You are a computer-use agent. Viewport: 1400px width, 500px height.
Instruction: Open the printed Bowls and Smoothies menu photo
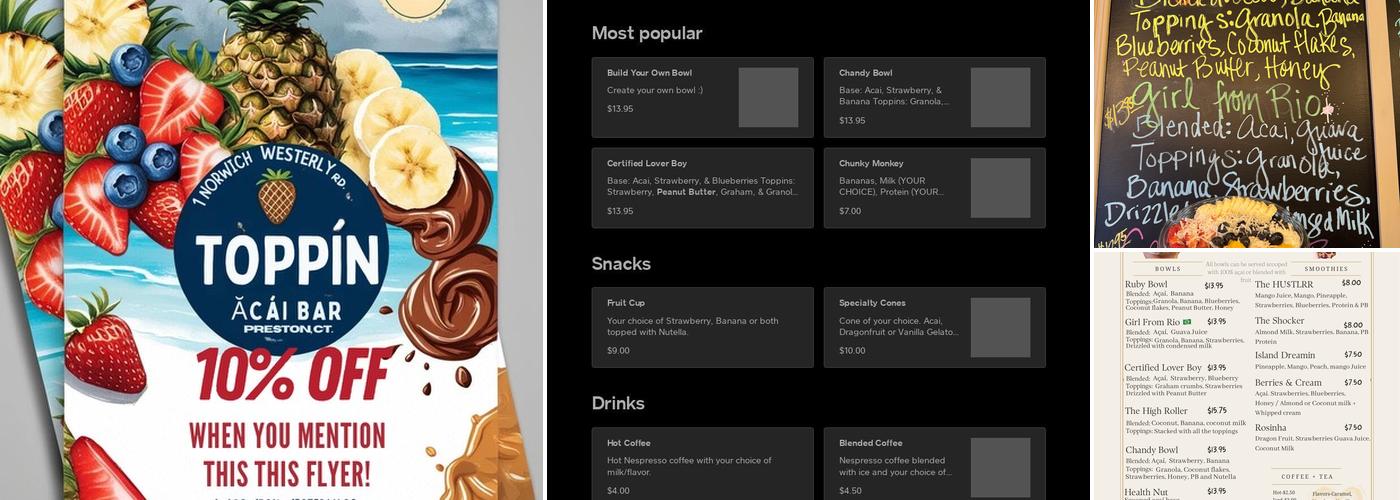pos(1245,375)
